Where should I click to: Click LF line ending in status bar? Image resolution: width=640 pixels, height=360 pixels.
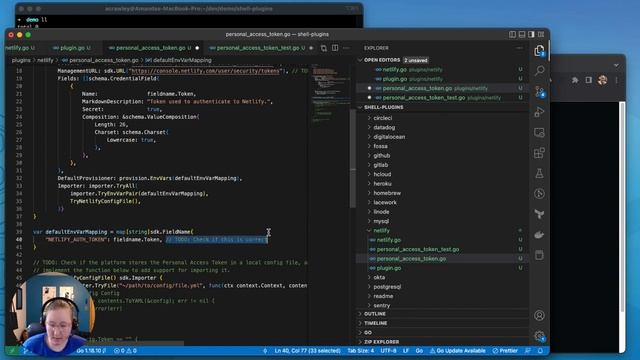406,351
